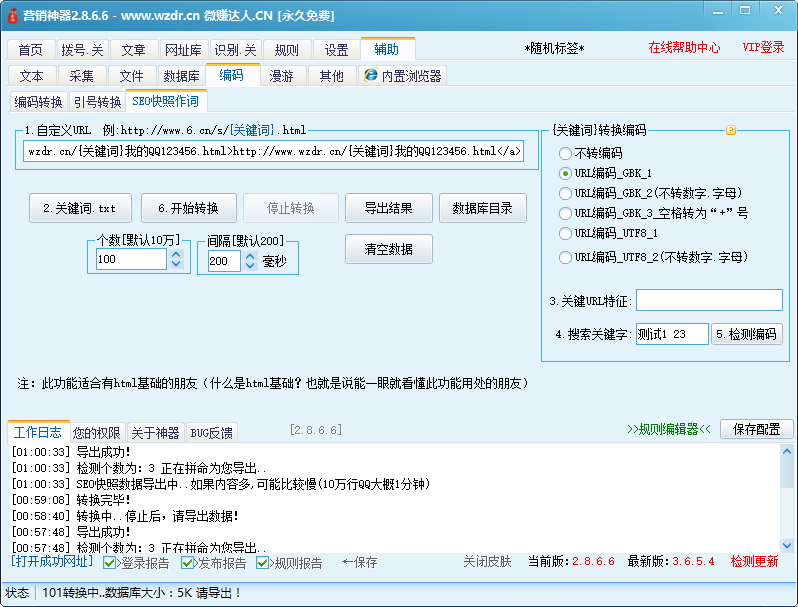Switch to the 设置 main tab
Viewport: 798px width, 607px height.
(x=337, y=50)
